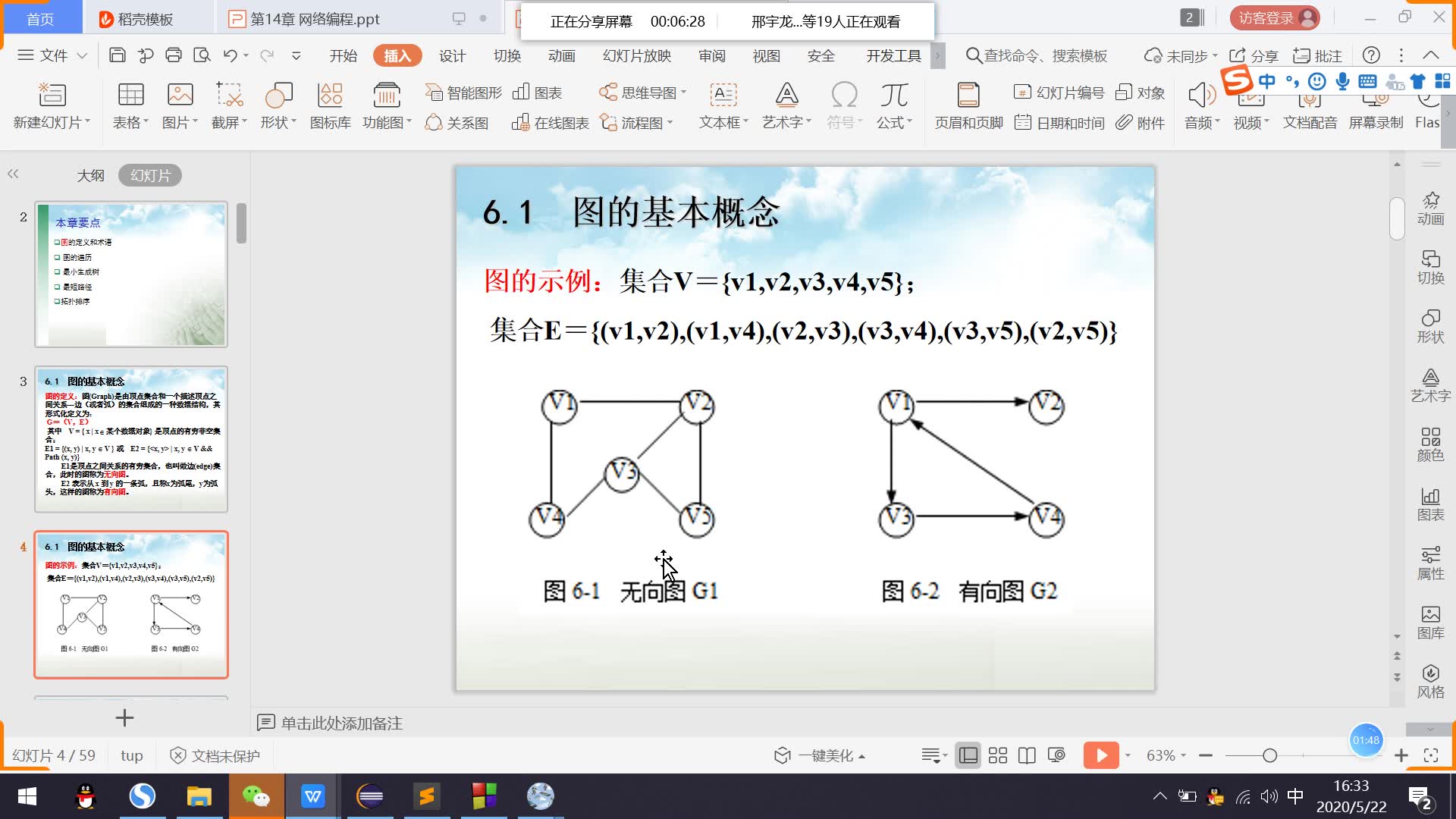Open WeChat from the Windows taskbar
Screen dimensions: 1456x819
(x=256, y=796)
